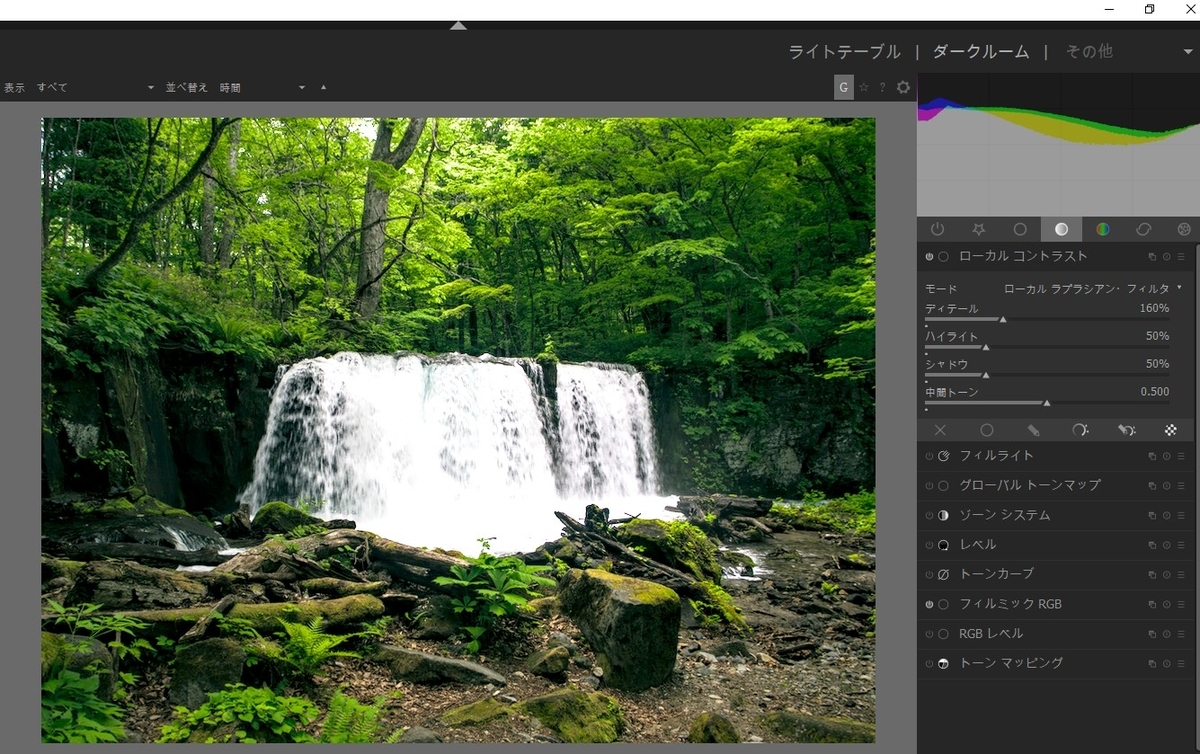
Task: Open dropdown arrow next to その他
Action: pos(1187,53)
